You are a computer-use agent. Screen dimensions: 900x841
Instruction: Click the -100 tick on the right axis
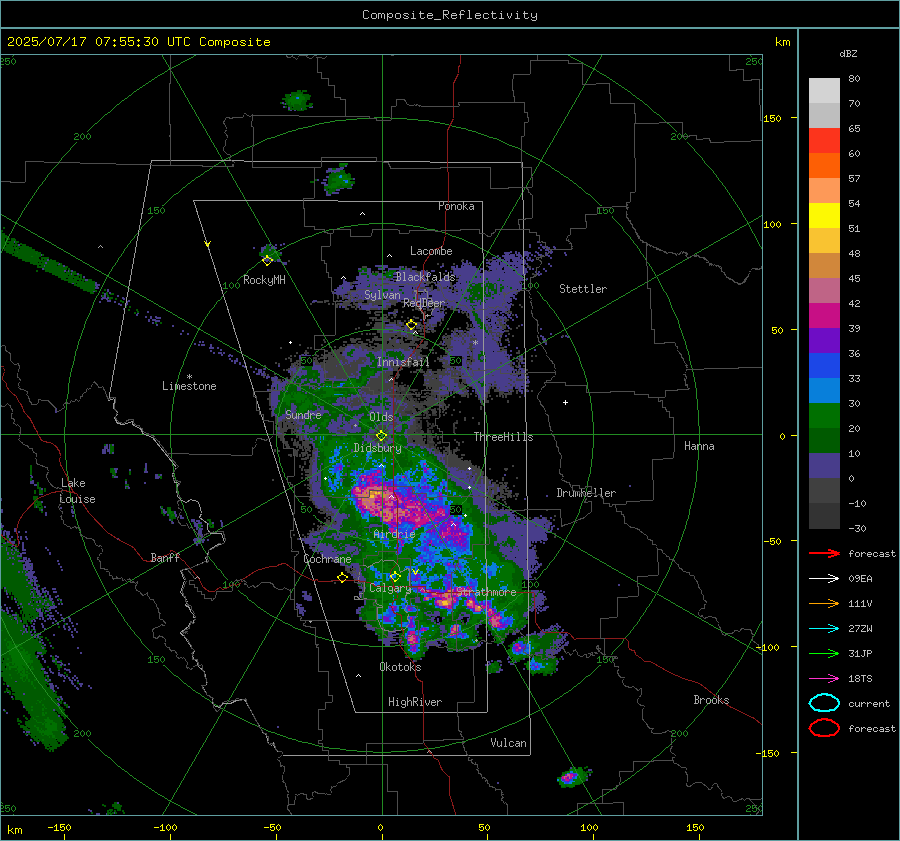(x=767, y=647)
